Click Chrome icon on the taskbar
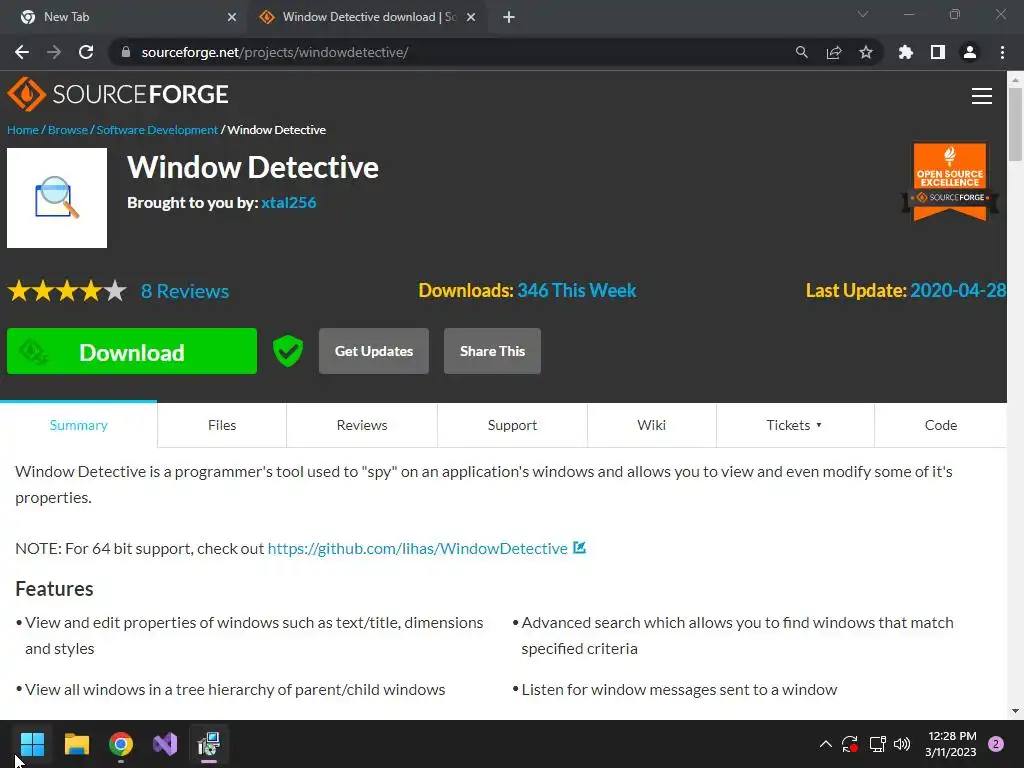 click(x=121, y=744)
